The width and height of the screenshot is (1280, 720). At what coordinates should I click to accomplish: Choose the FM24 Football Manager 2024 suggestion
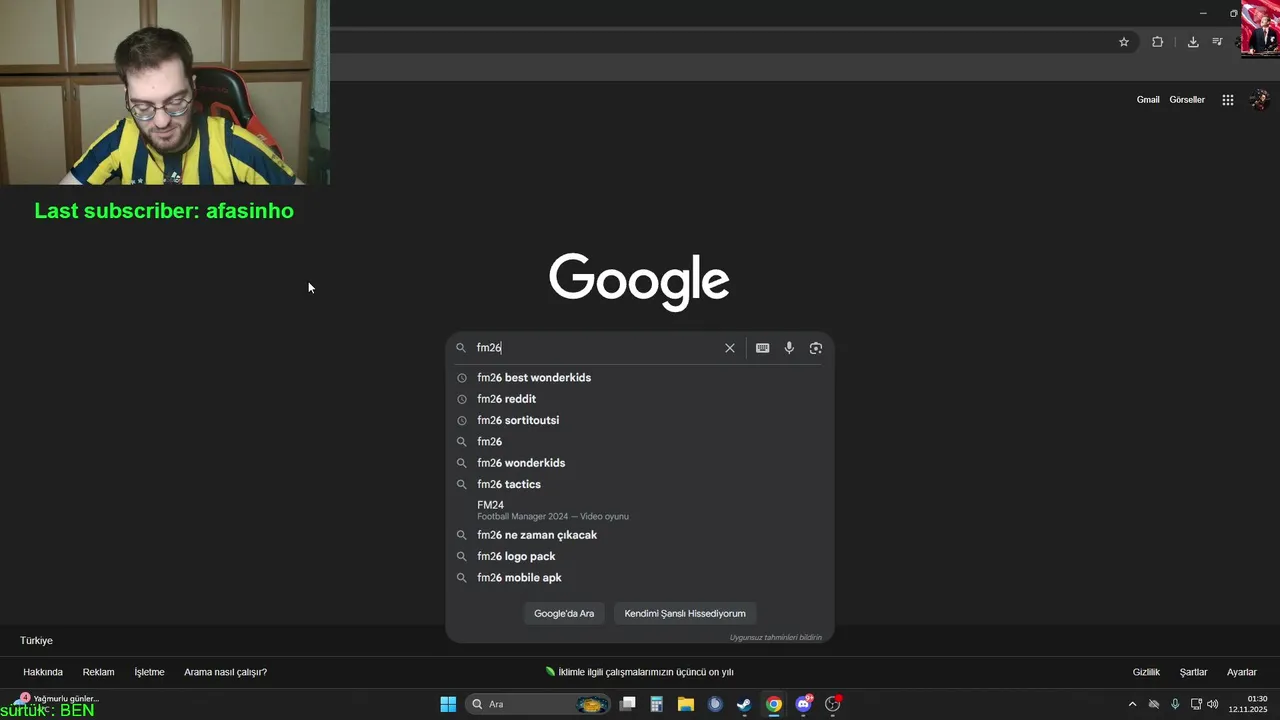[x=640, y=510]
